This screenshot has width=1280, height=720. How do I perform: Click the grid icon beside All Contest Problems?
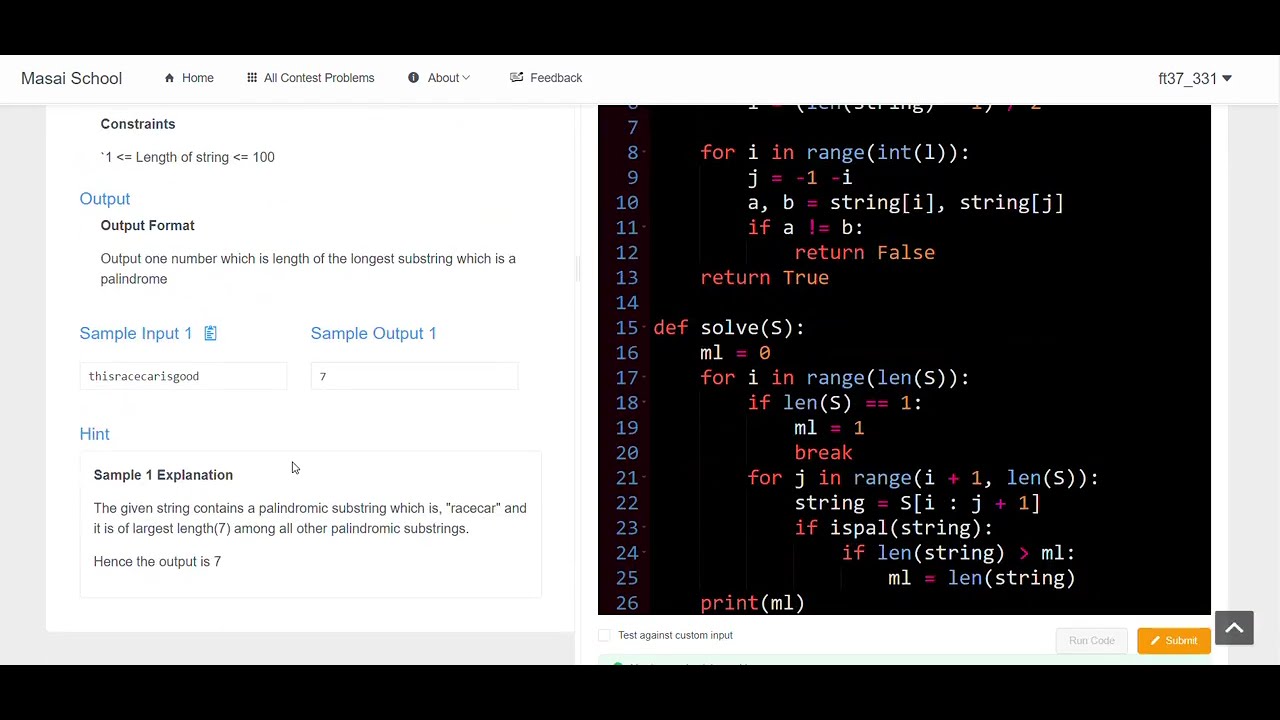pyautogui.click(x=252, y=78)
